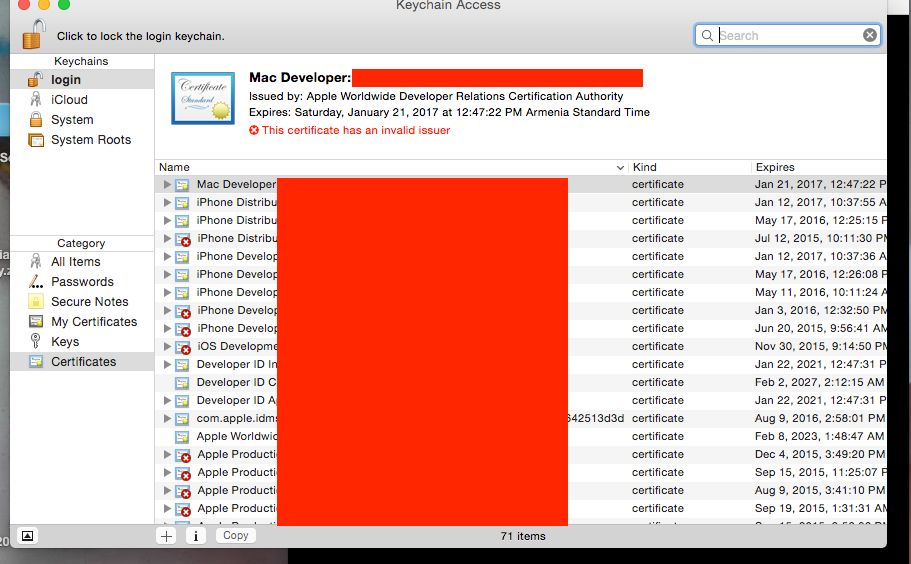The image size is (911, 564).
Task: Select the login keychain
Action: (82, 80)
